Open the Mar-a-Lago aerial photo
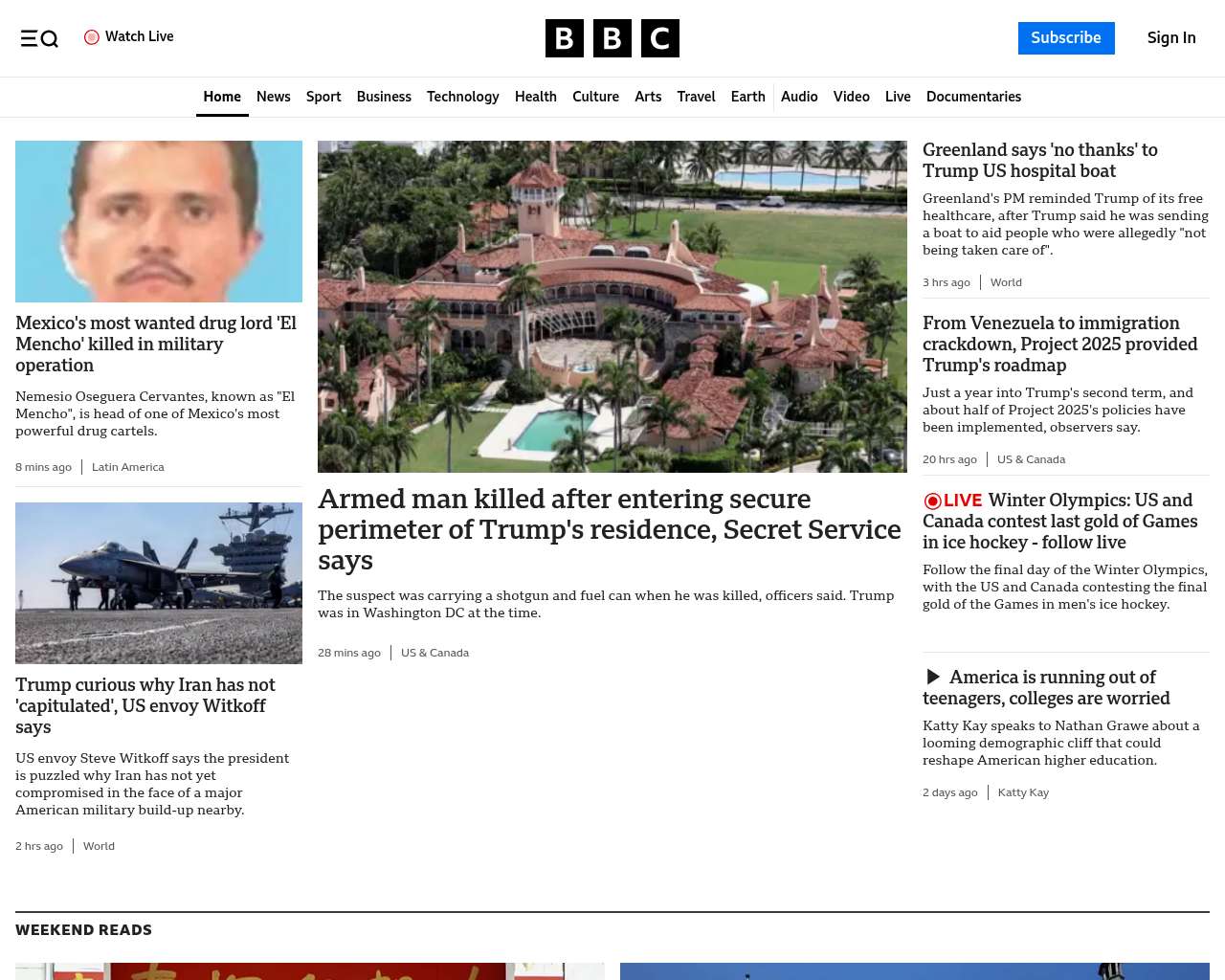The height and width of the screenshot is (980, 1225). [x=612, y=306]
